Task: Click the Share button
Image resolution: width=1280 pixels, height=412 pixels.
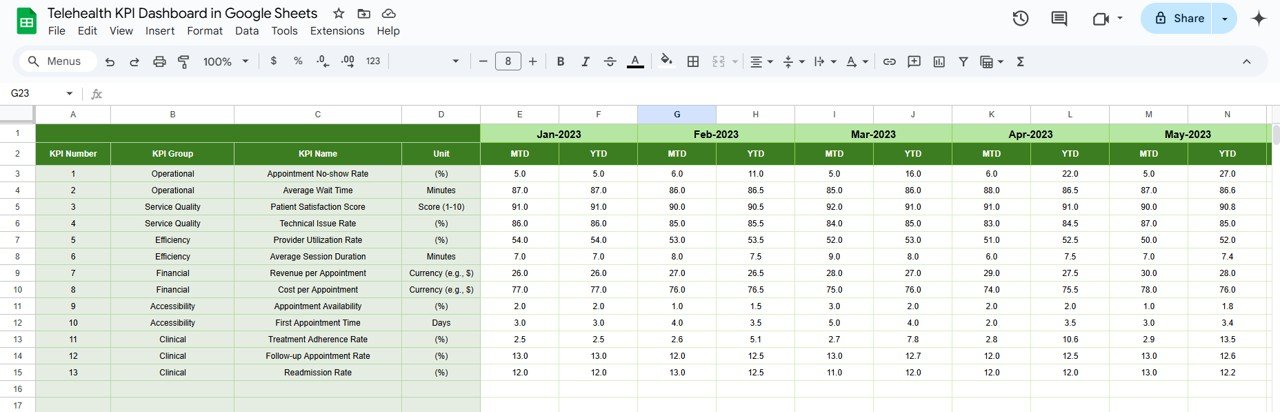Action: [x=1178, y=18]
